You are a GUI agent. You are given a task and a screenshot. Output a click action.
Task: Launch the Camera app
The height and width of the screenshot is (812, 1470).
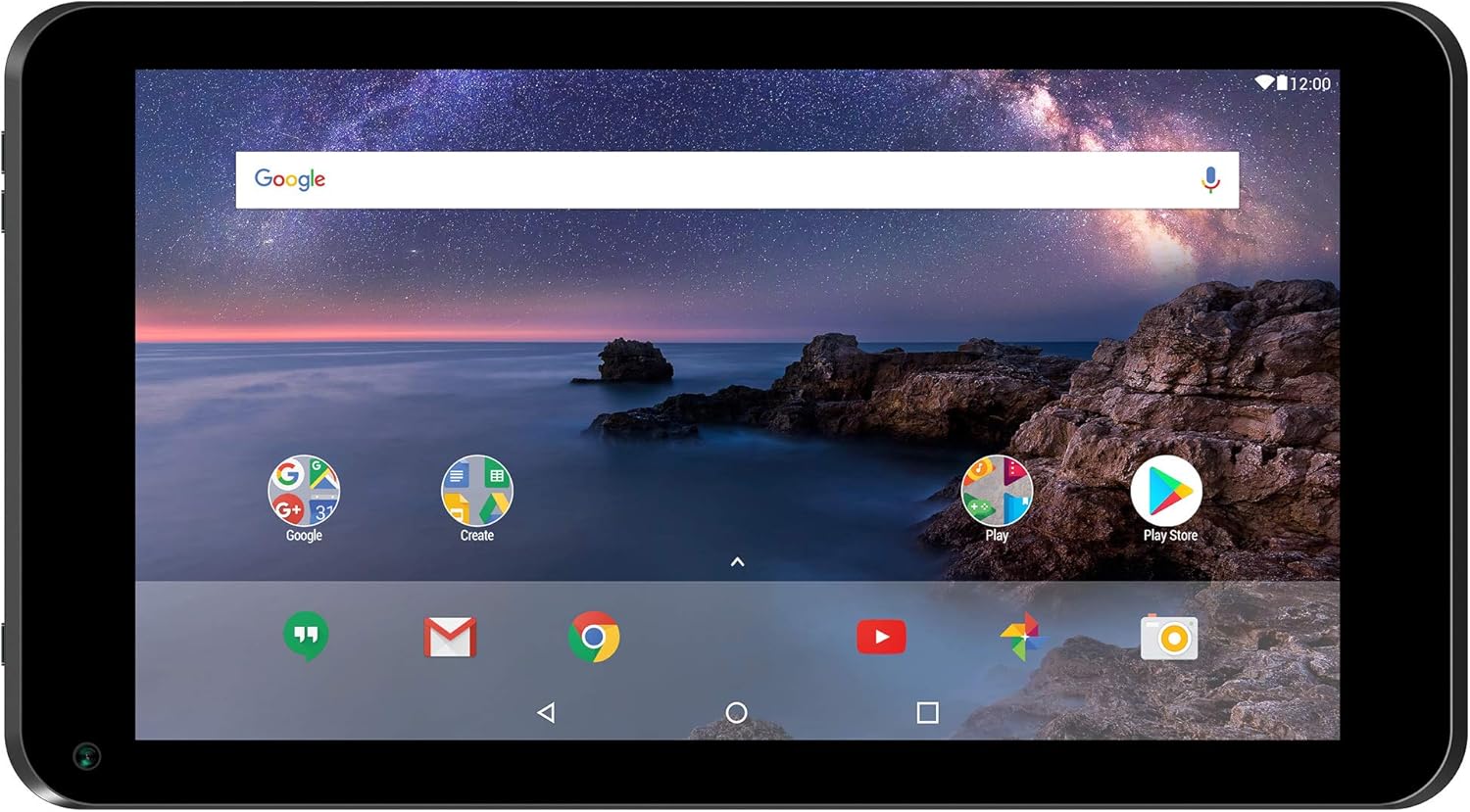[1169, 638]
